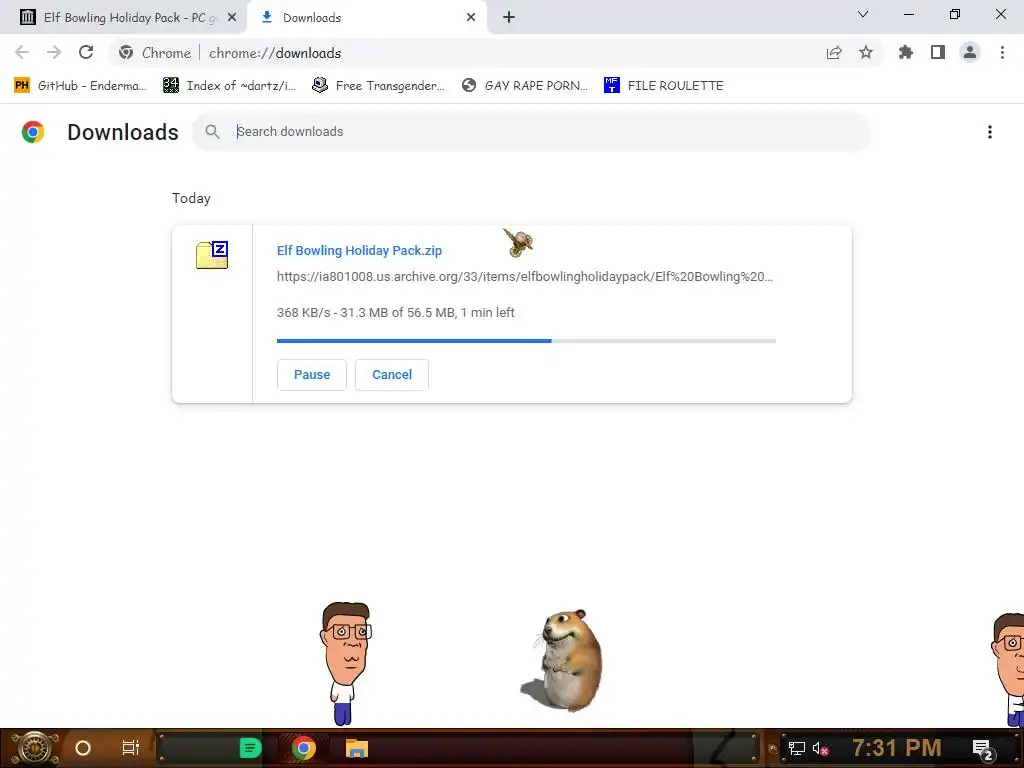
Task: Reload the Downloads page
Action: tap(86, 52)
